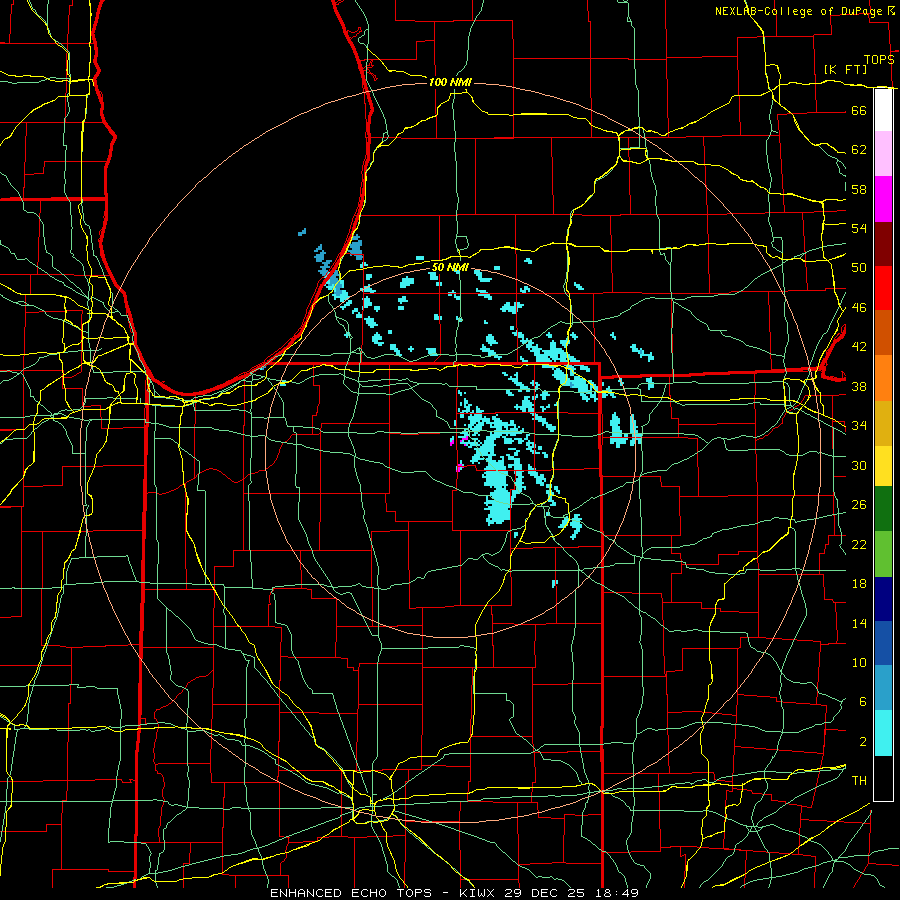Click the light pink swatch beside 62
900x900 pixels.
[883, 154]
